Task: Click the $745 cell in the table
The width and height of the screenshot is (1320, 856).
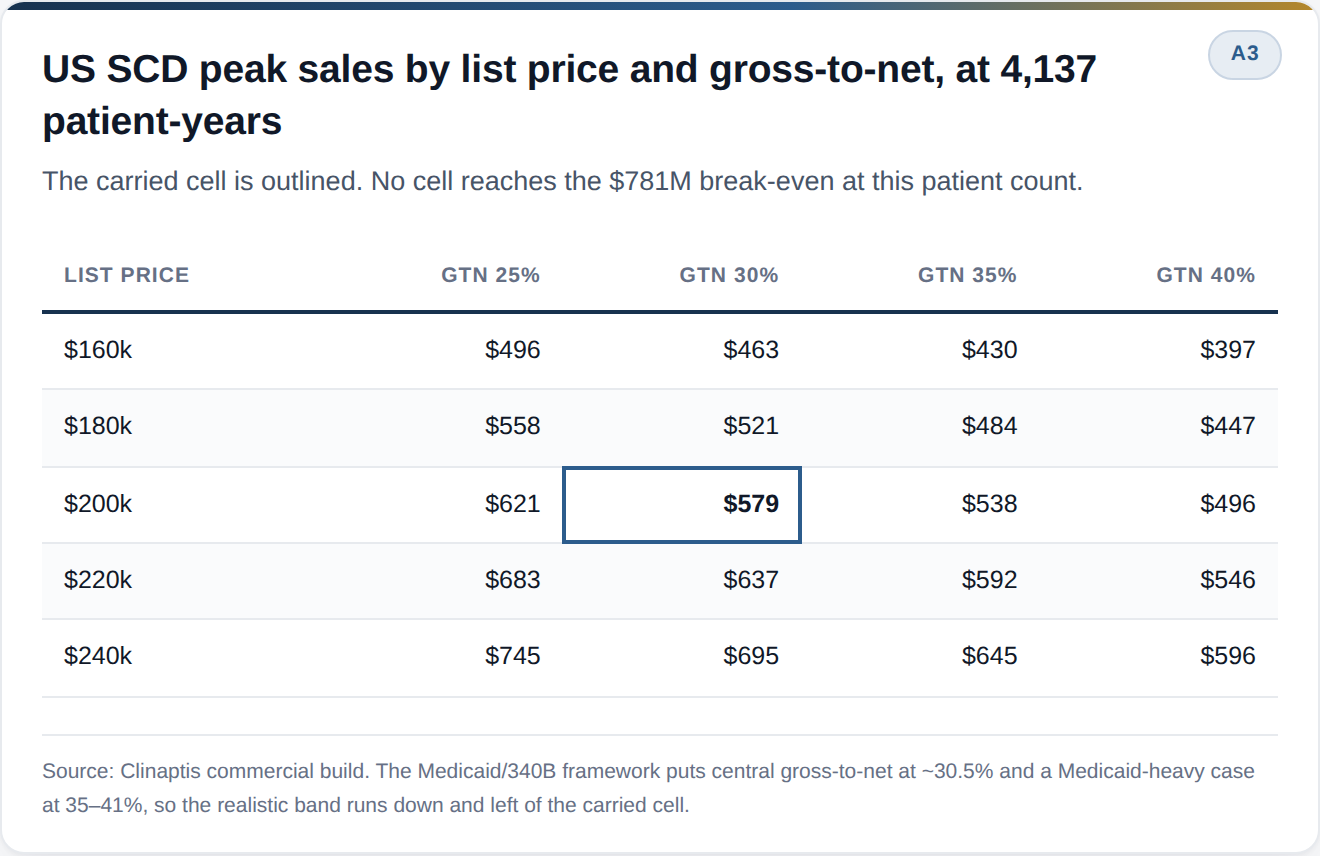Action: coord(513,657)
